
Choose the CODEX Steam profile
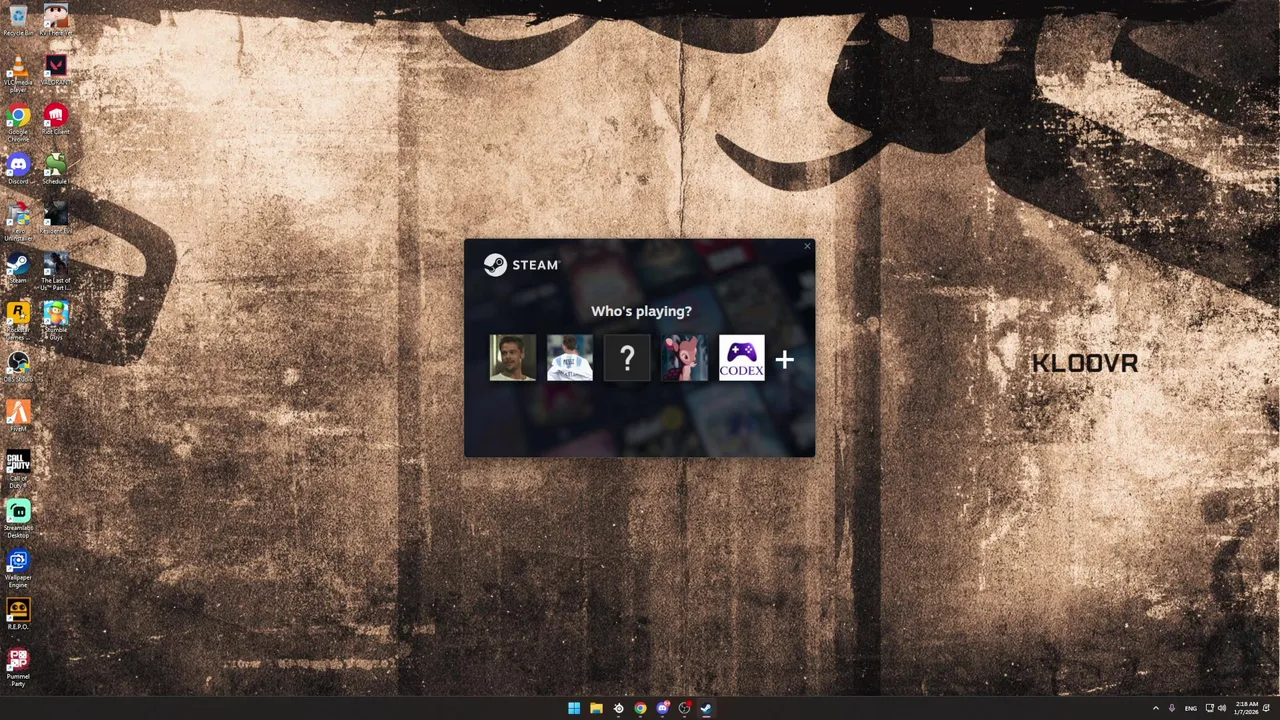click(741, 358)
